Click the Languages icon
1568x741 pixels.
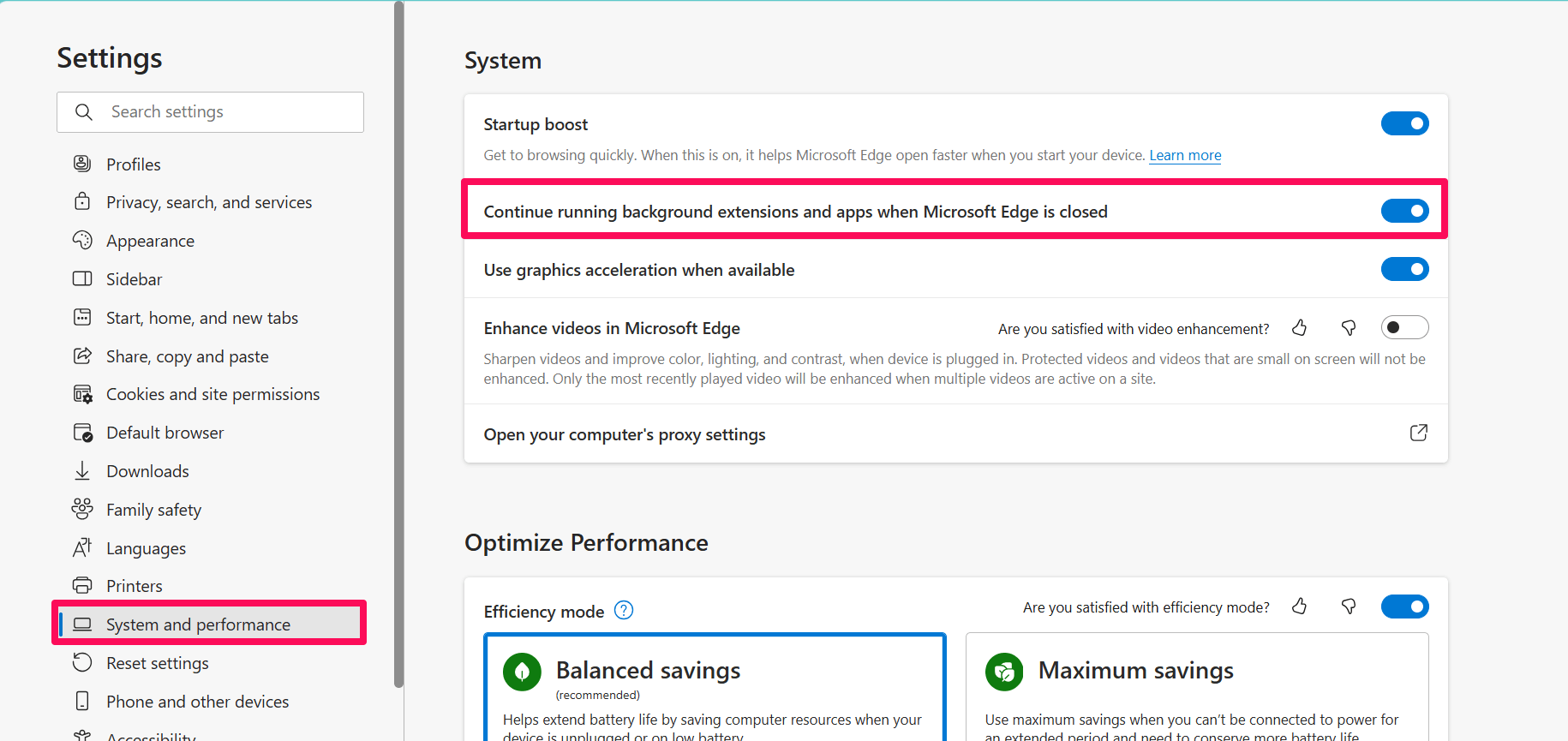(x=82, y=547)
